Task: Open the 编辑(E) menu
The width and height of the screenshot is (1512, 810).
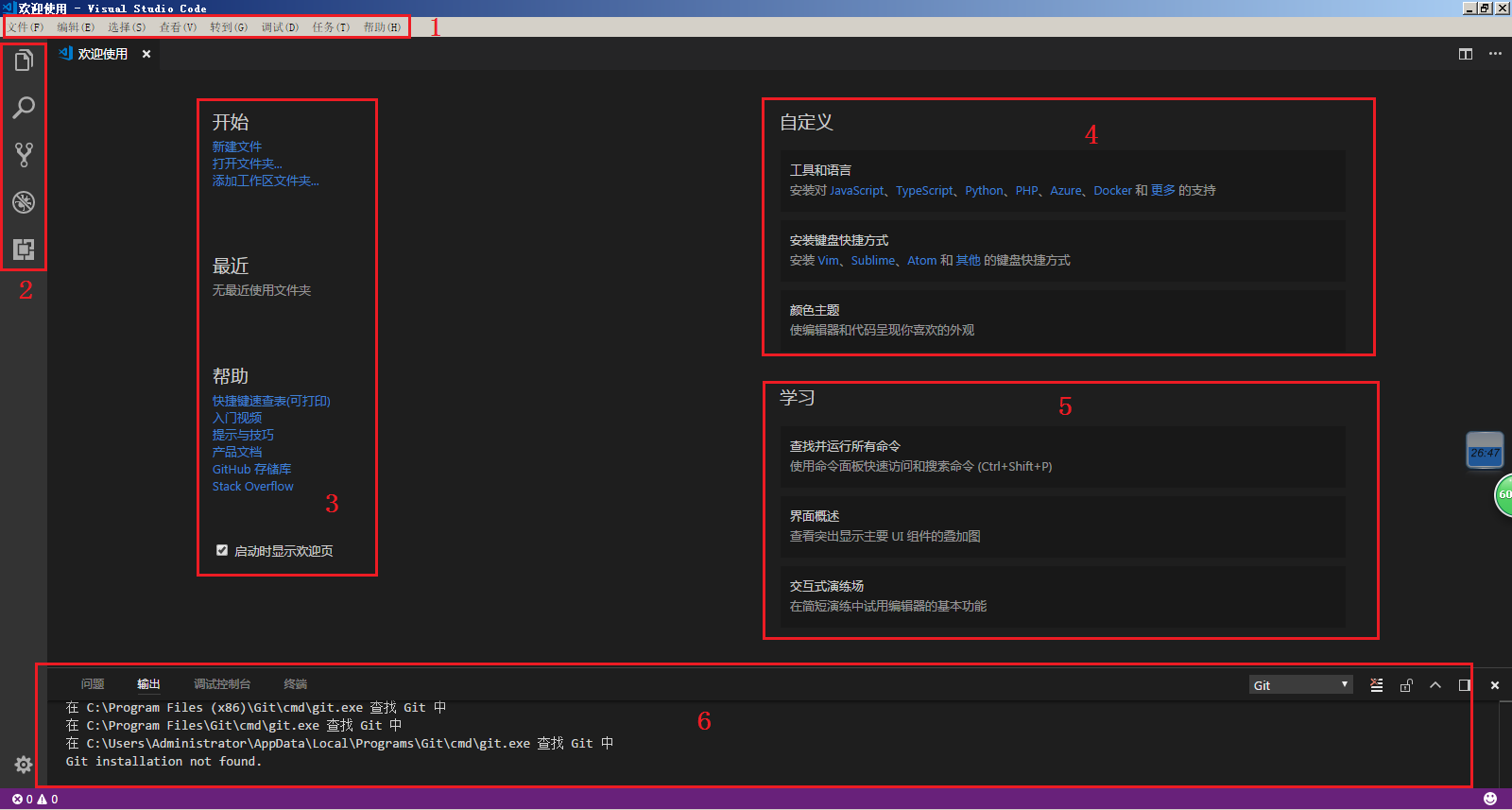Action: pos(76,27)
